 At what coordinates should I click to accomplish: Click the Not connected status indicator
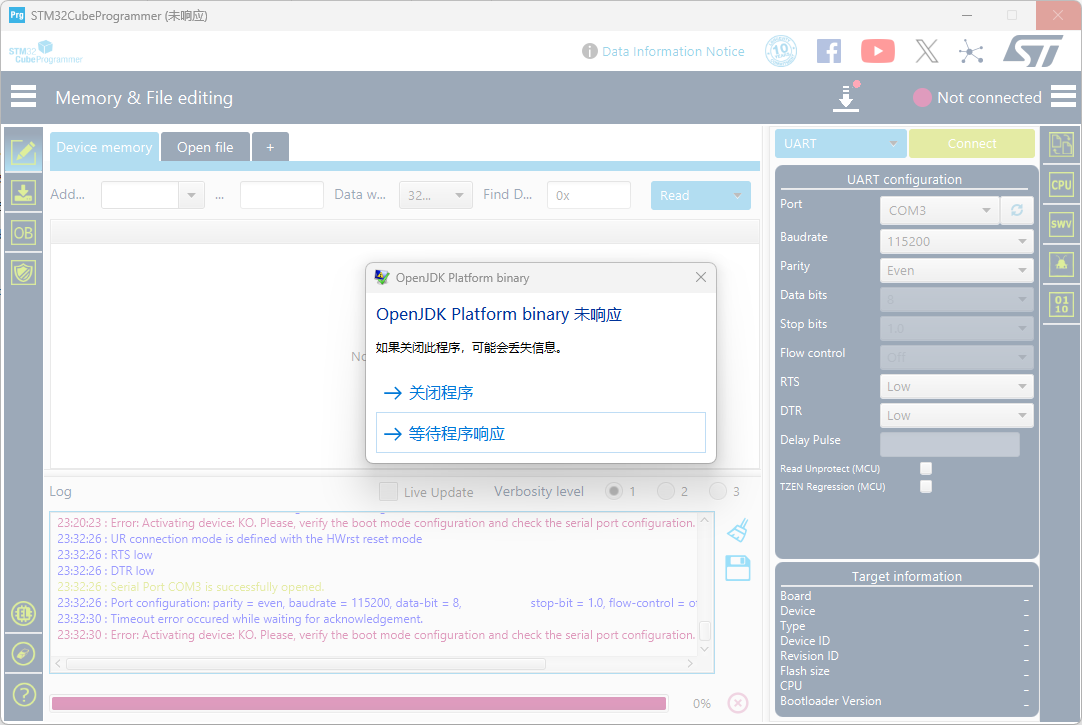(977, 97)
